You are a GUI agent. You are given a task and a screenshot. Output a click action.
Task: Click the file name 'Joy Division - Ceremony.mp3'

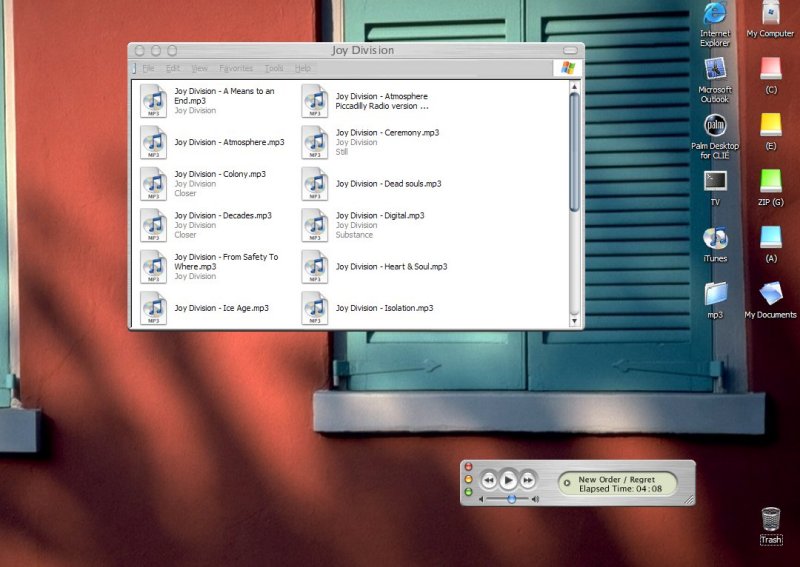click(387, 133)
